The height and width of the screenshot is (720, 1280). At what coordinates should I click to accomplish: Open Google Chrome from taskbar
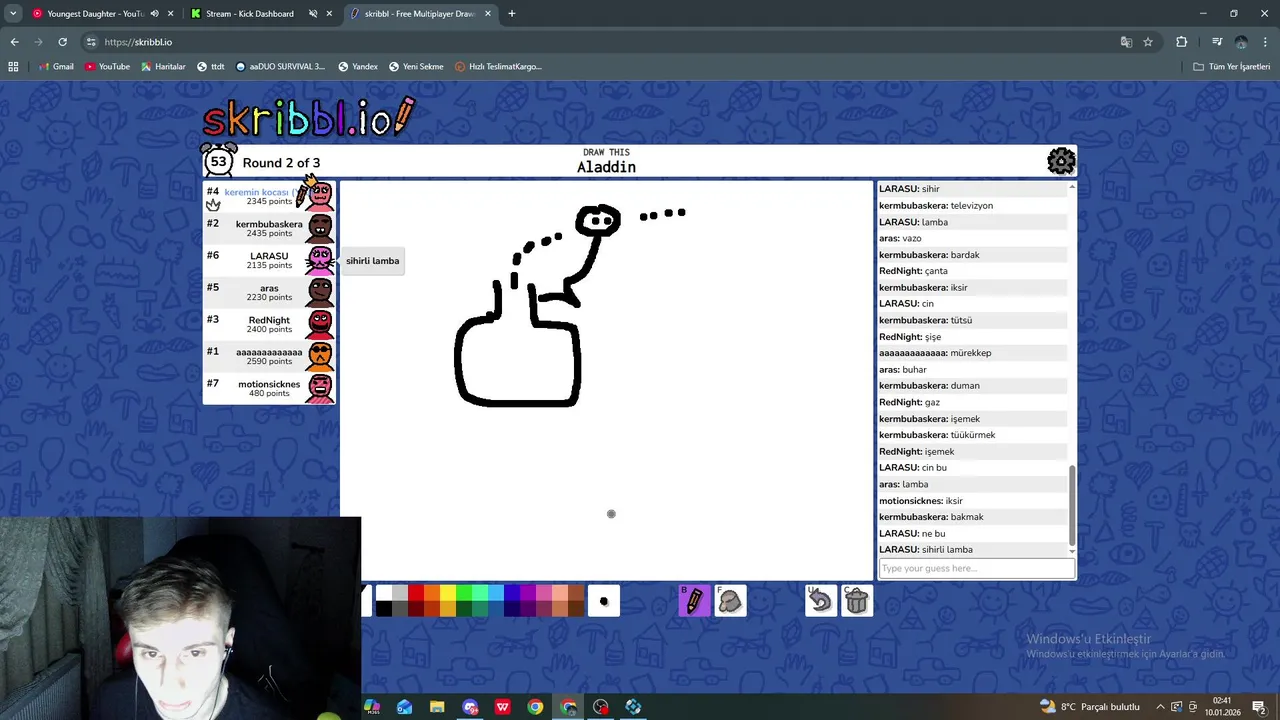[x=536, y=707]
